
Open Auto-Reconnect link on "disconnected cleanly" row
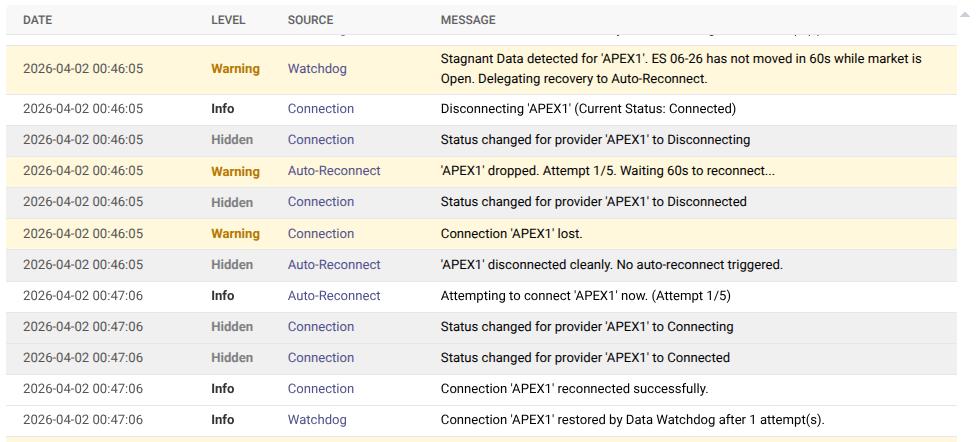pyautogui.click(x=334, y=265)
